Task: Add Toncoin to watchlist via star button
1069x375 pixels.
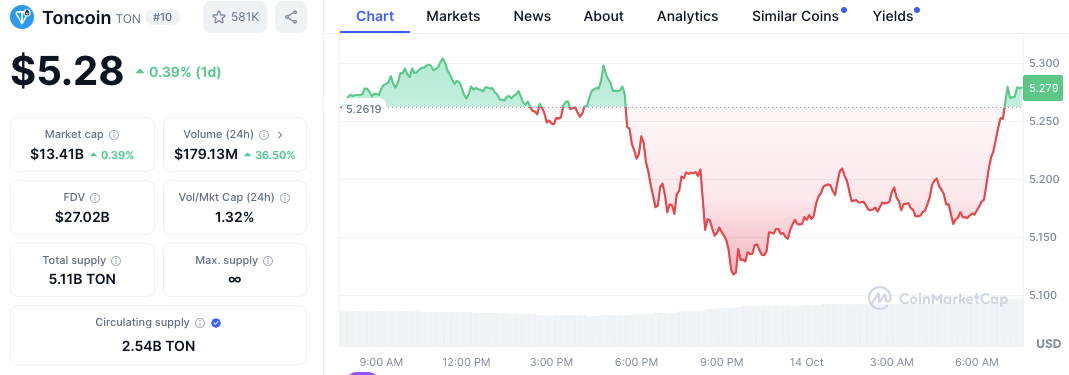Action: 235,17
